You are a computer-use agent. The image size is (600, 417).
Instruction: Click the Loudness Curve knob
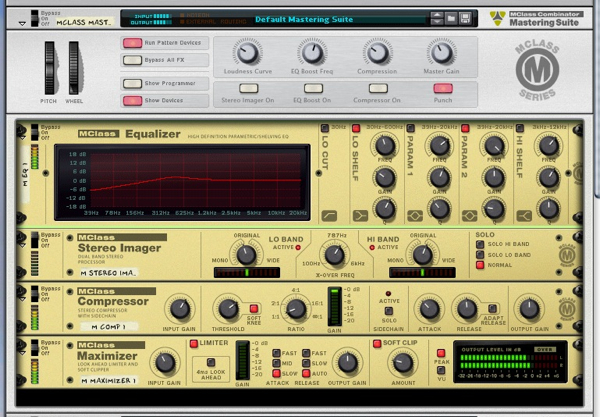click(245, 53)
